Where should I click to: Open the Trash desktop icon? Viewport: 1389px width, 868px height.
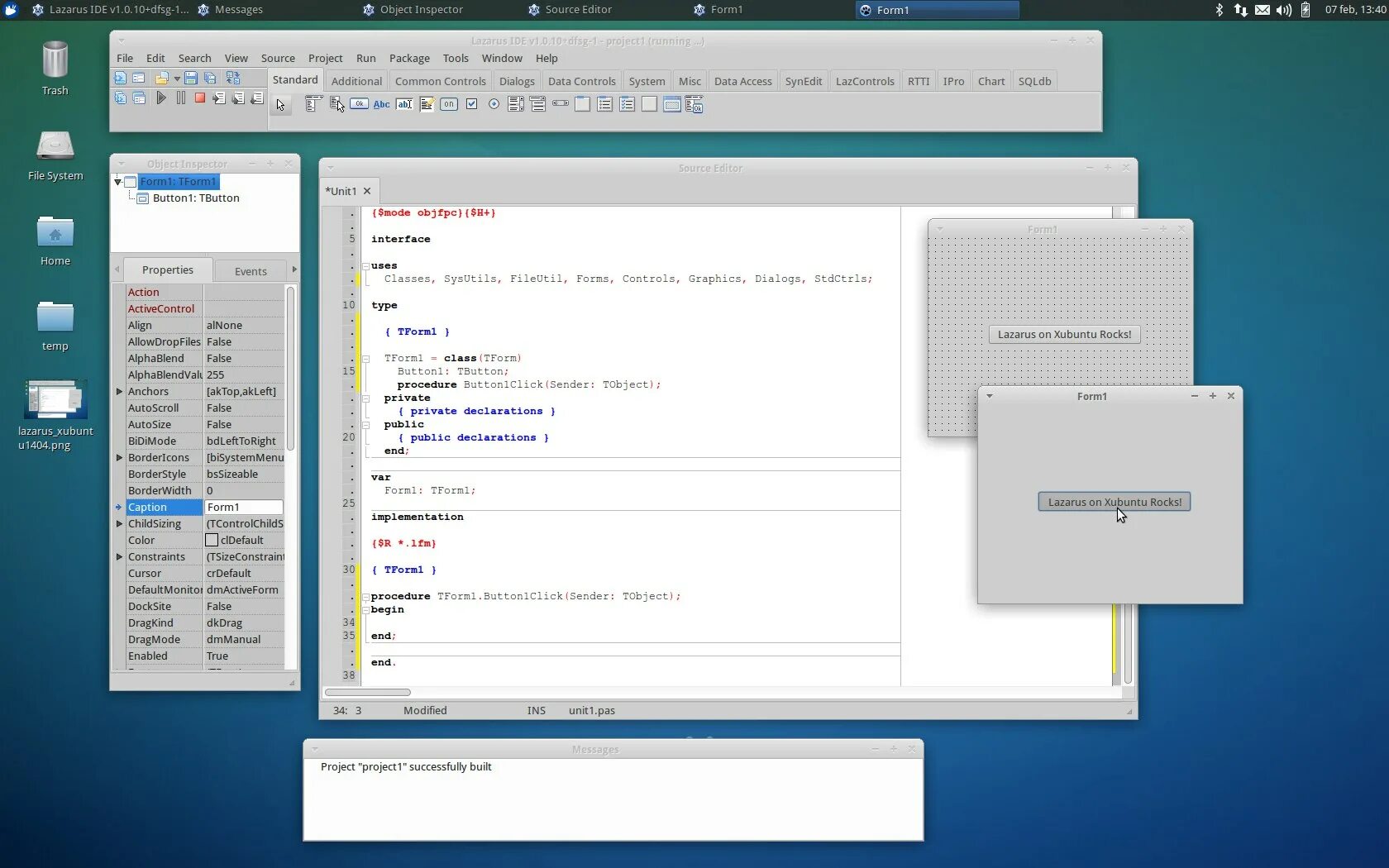point(55,69)
